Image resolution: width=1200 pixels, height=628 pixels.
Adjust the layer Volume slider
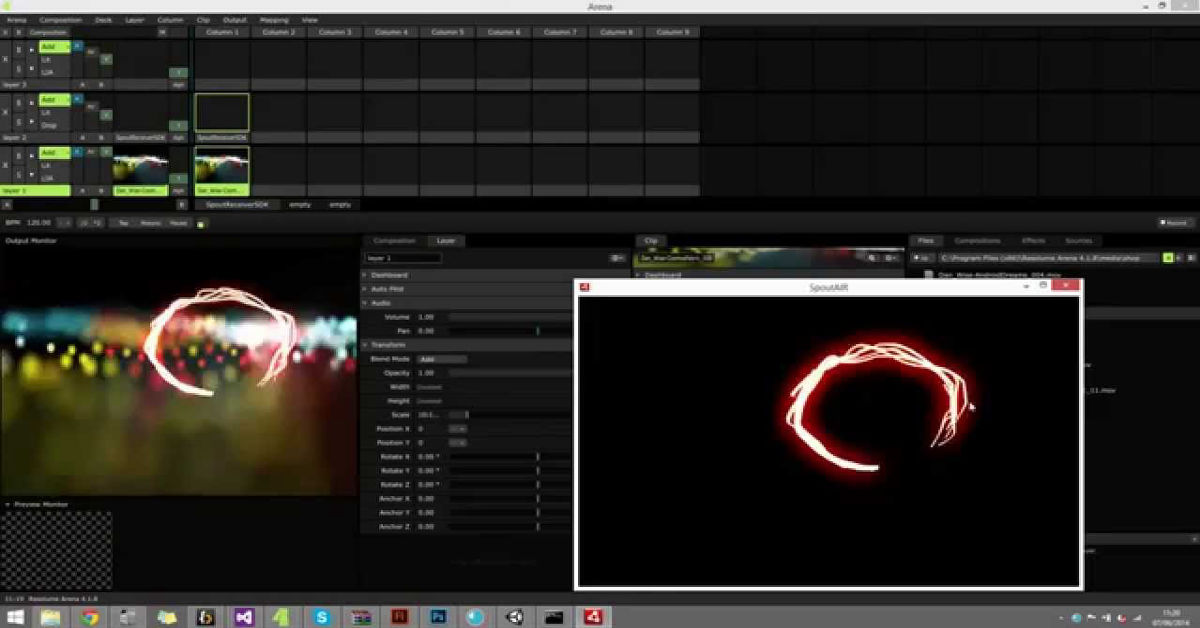click(x=510, y=316)
